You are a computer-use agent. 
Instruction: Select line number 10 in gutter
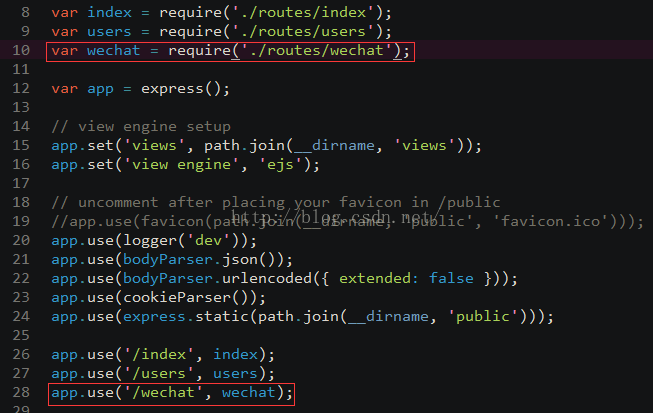click(21, 50)
